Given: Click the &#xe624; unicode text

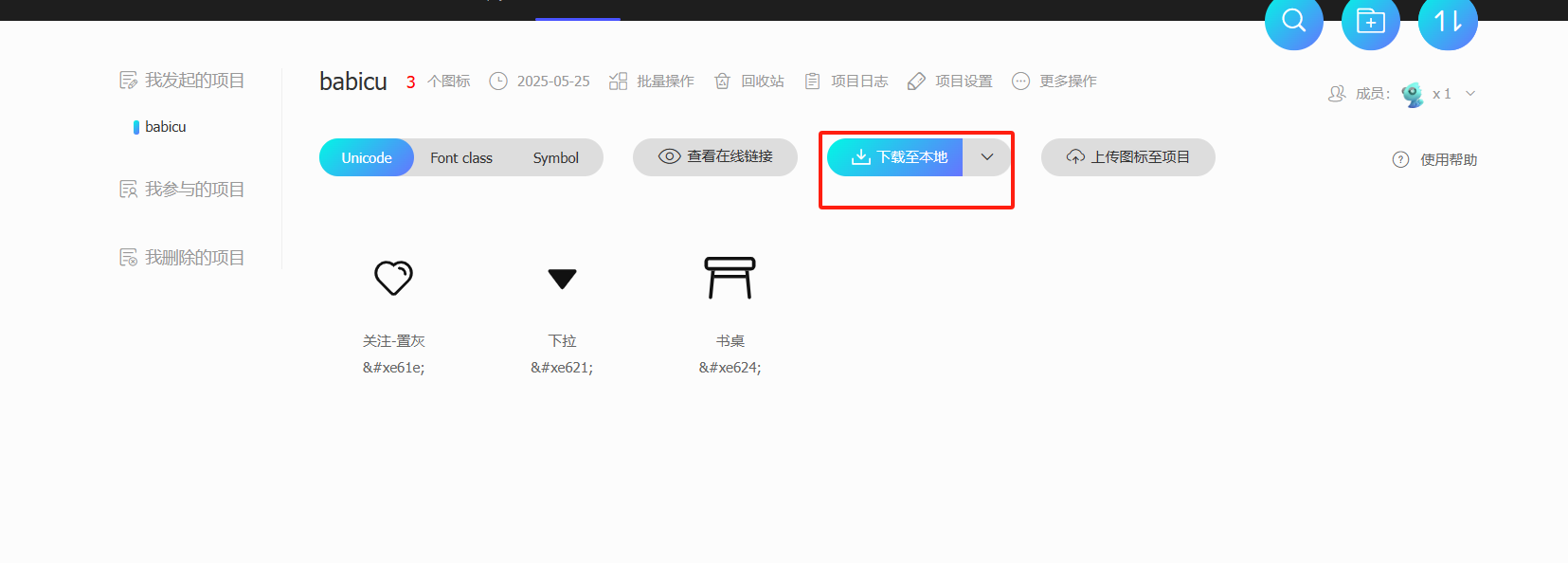Looking at the screenshot, I should click(x=730, y=368).
